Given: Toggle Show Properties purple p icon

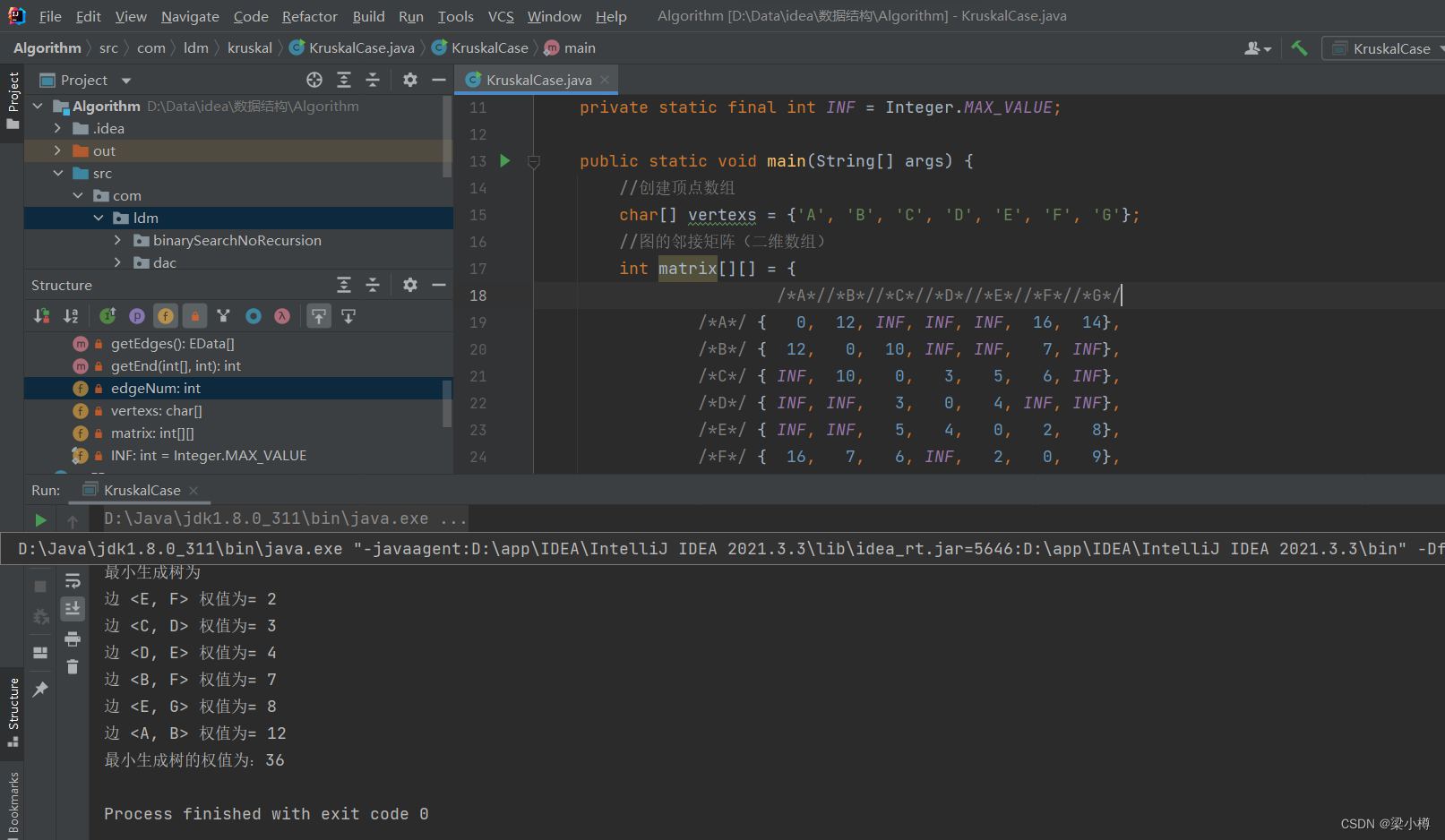Looking at the screenshot, I should point(137,316).
